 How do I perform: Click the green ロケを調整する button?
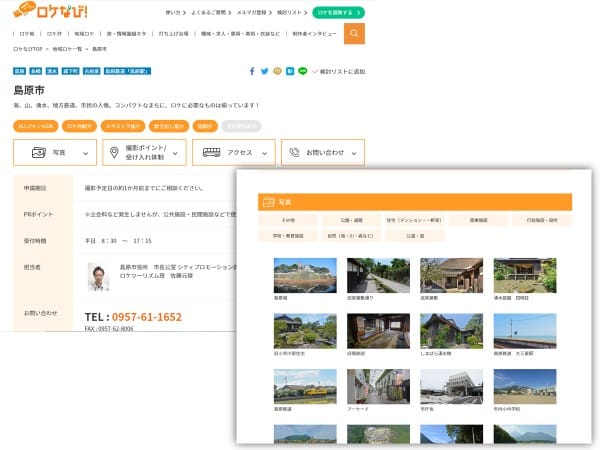[x=338, y=12]
